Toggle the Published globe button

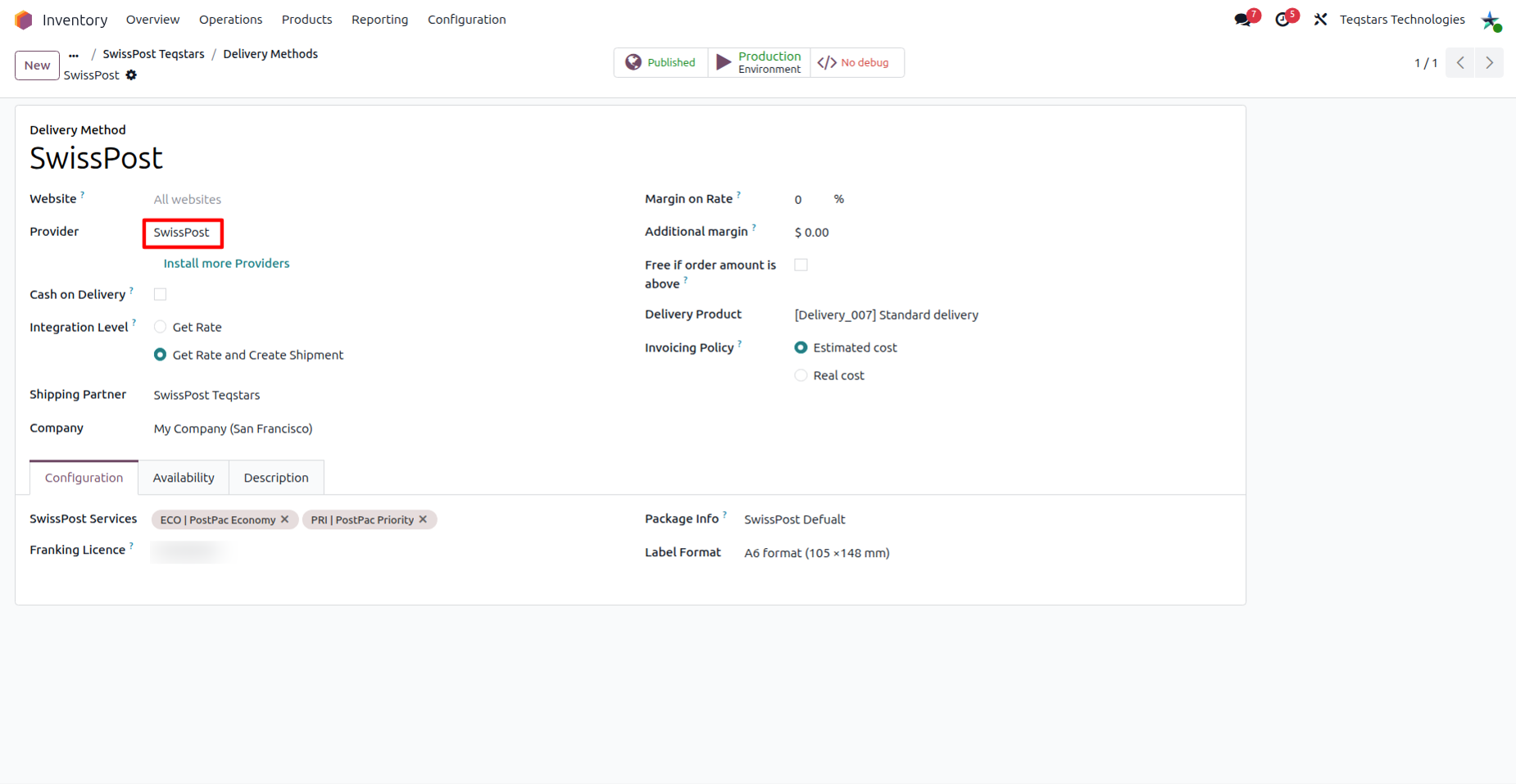pyautogui.click(x=660, y=62)
